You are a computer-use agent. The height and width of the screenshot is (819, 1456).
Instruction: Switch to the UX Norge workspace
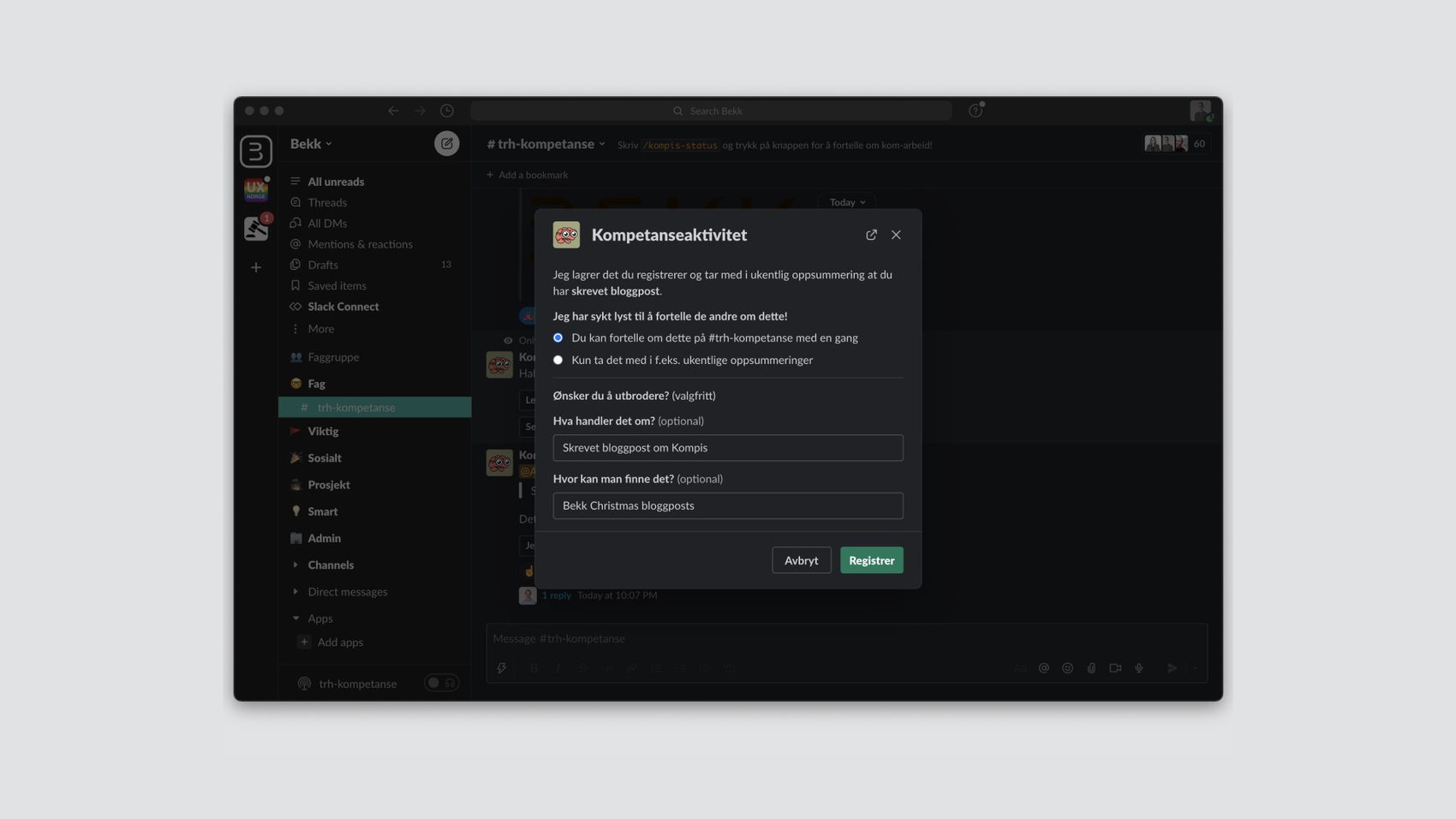pyautogui.click(x=255, y=189)
